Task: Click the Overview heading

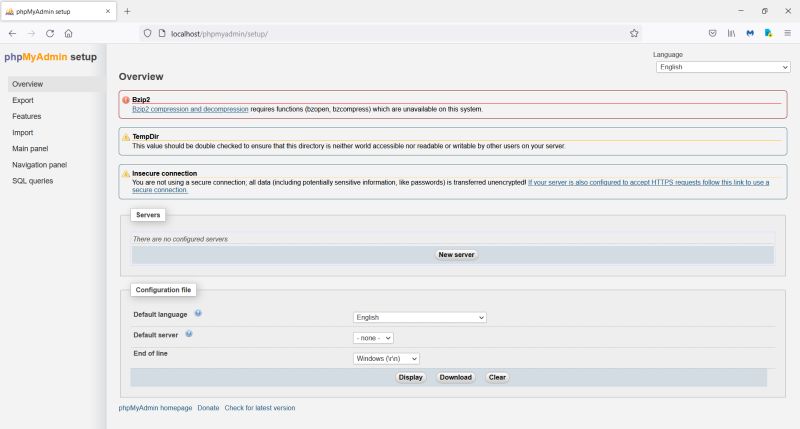Action: pyautogui.click(x=141, y=77)
